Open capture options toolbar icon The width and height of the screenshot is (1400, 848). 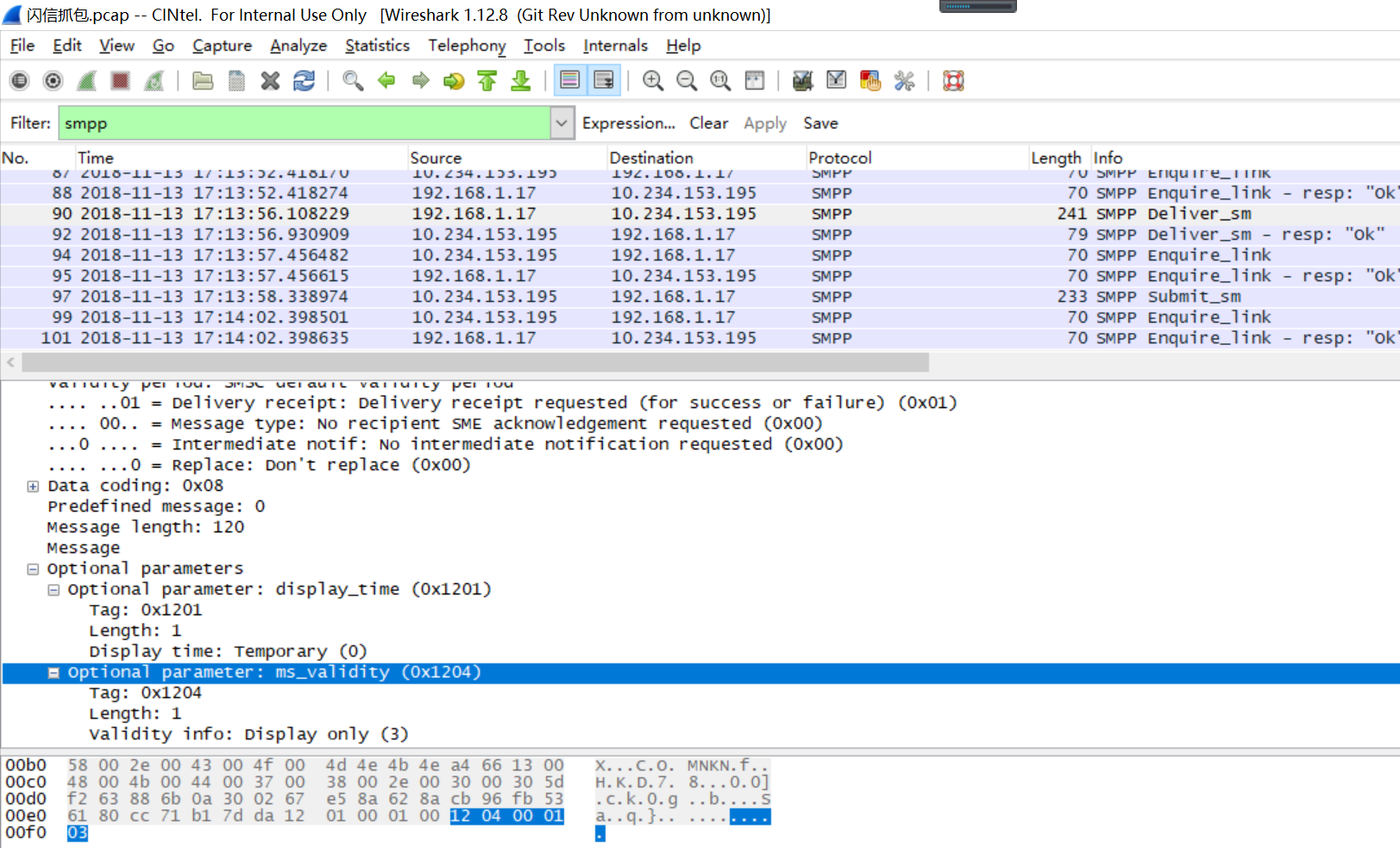coord(53,81)
